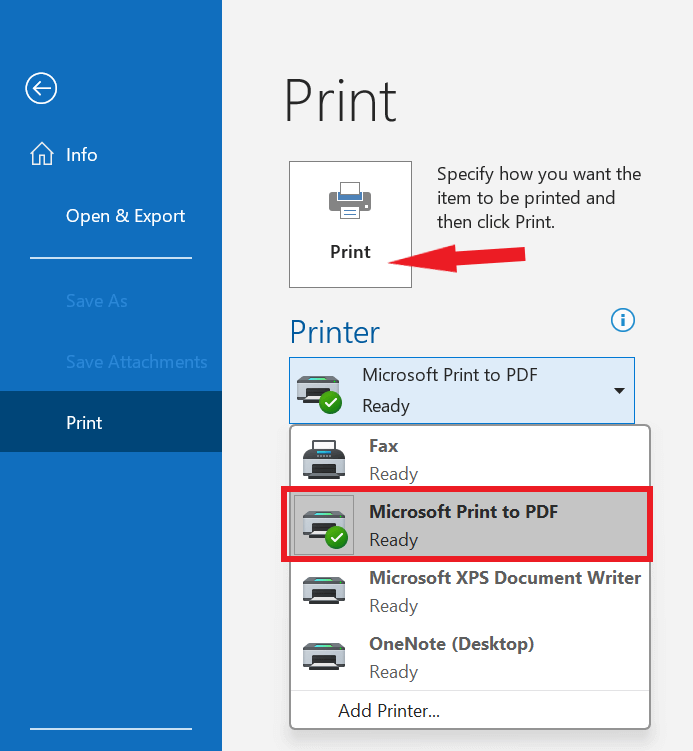693x751 pixels.
Task: Click the OneNote (Desktop) printer icon
Action: tap(324, 657)
